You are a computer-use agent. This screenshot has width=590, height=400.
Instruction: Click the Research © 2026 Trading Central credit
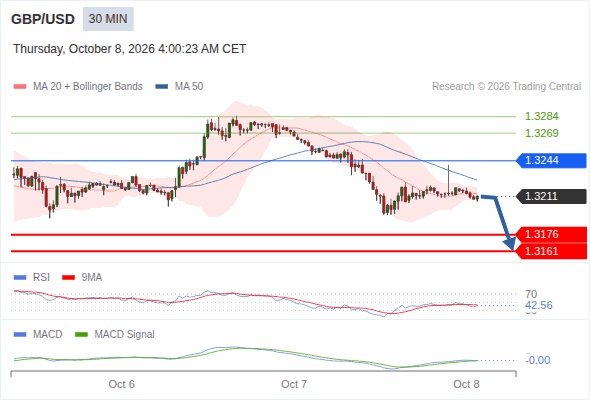506,87
